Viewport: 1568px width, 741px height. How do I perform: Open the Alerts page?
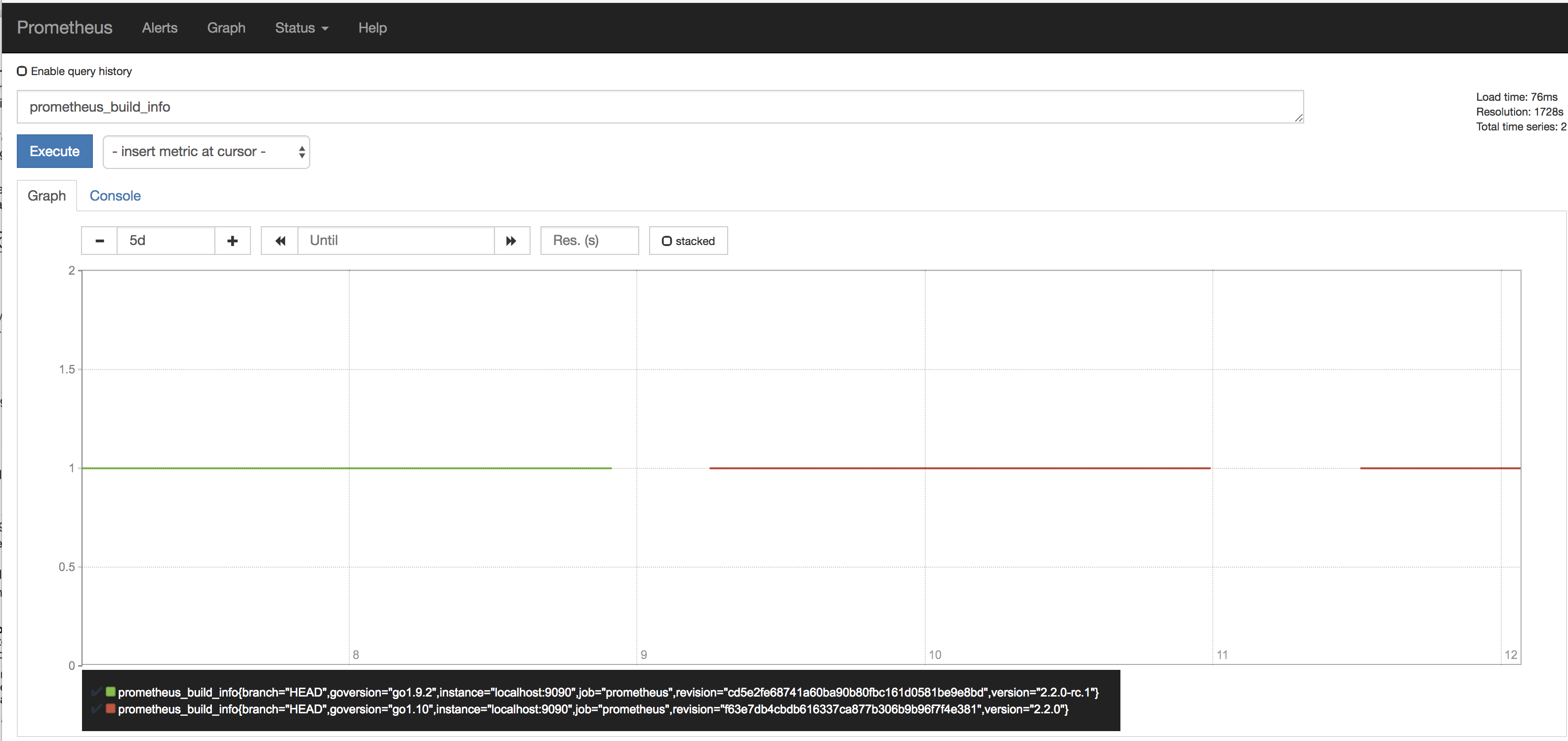tap(159, 27)
